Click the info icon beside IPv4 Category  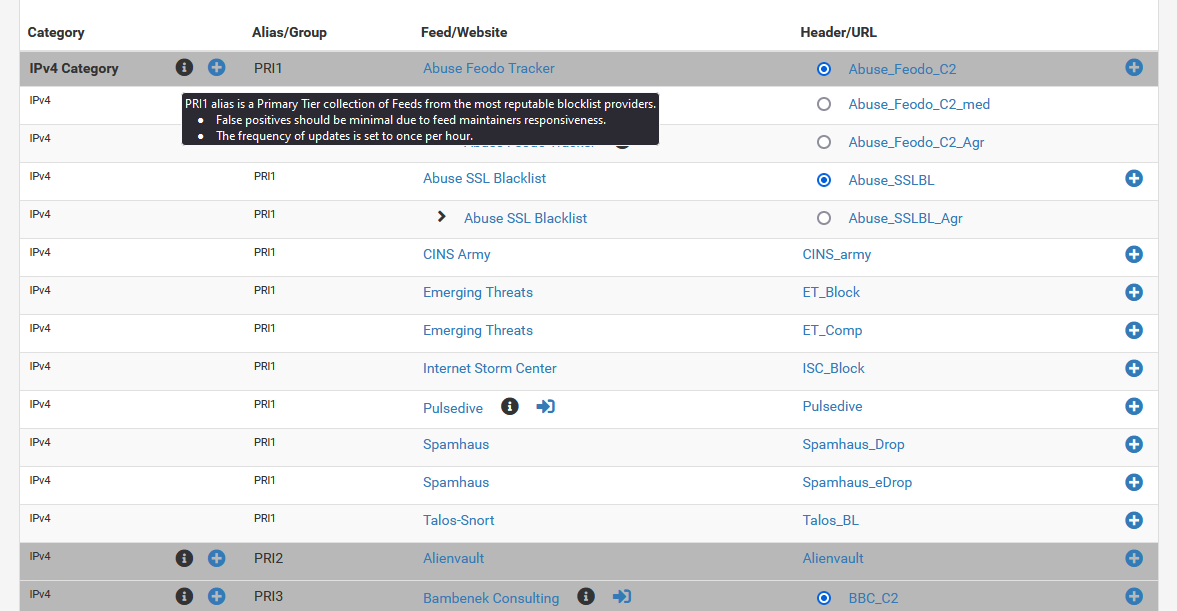tap(184, 68)
